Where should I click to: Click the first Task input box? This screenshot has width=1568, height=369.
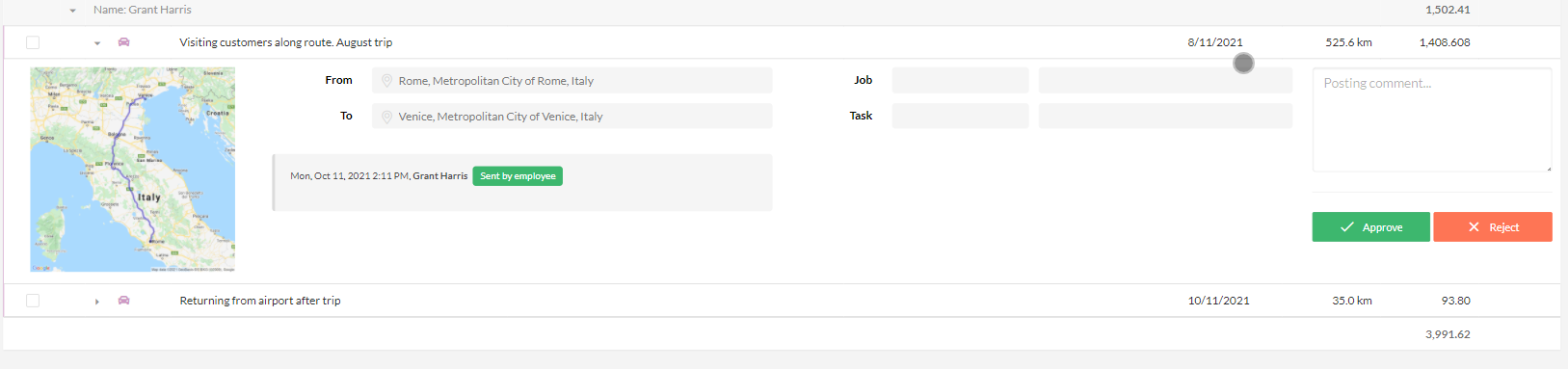960,117
